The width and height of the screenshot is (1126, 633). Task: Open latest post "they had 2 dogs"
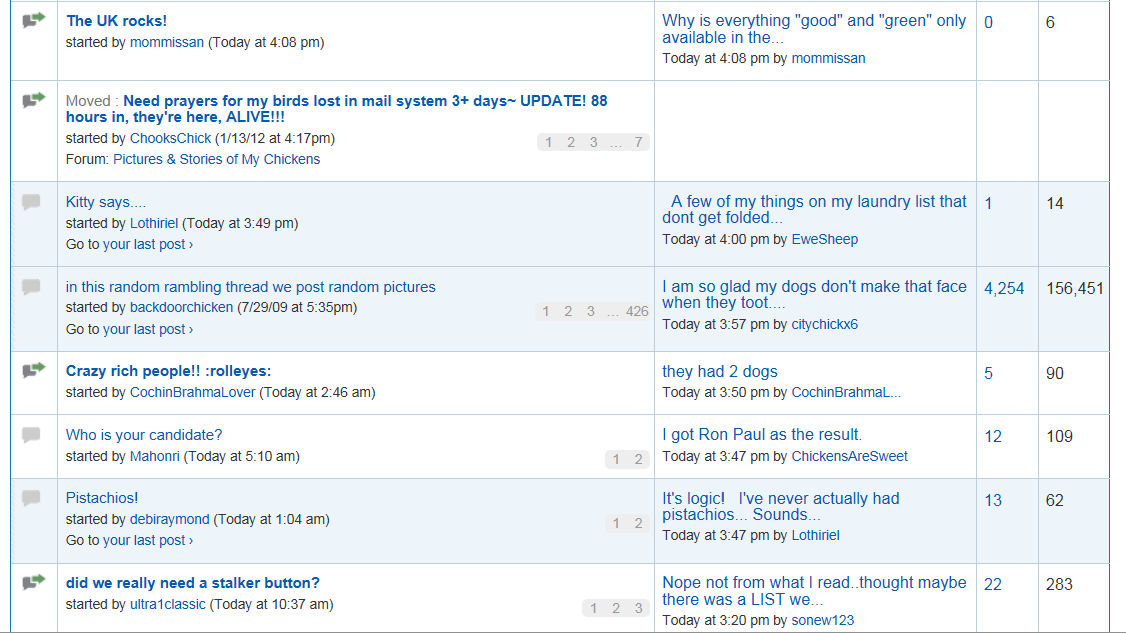click(720, 372)
